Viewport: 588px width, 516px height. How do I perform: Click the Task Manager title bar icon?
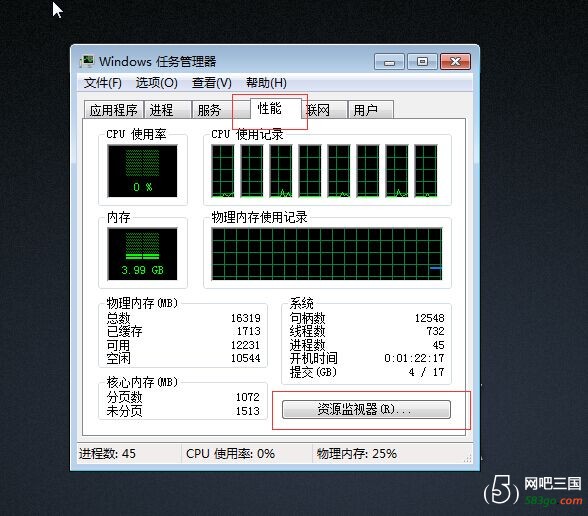coord(87,61)
